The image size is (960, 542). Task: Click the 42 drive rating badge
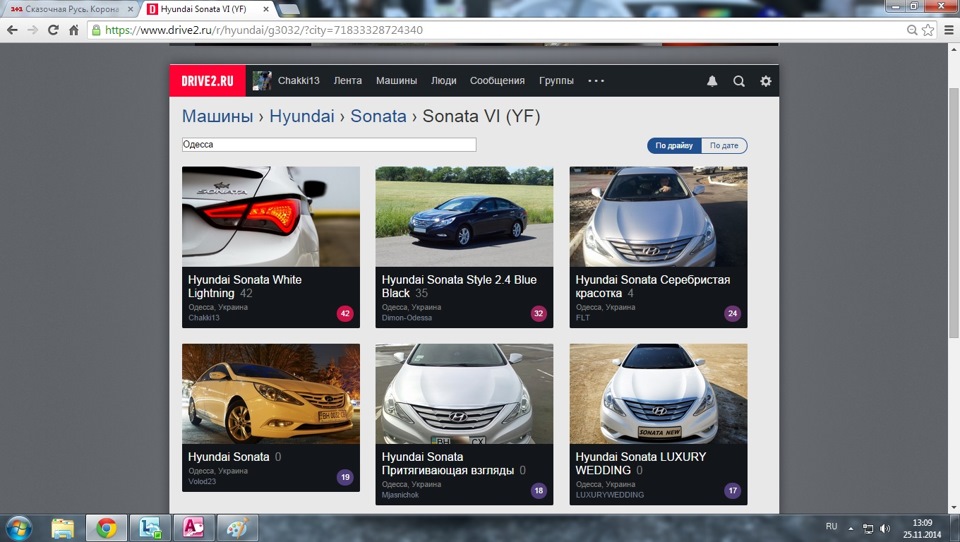point(345,314)
